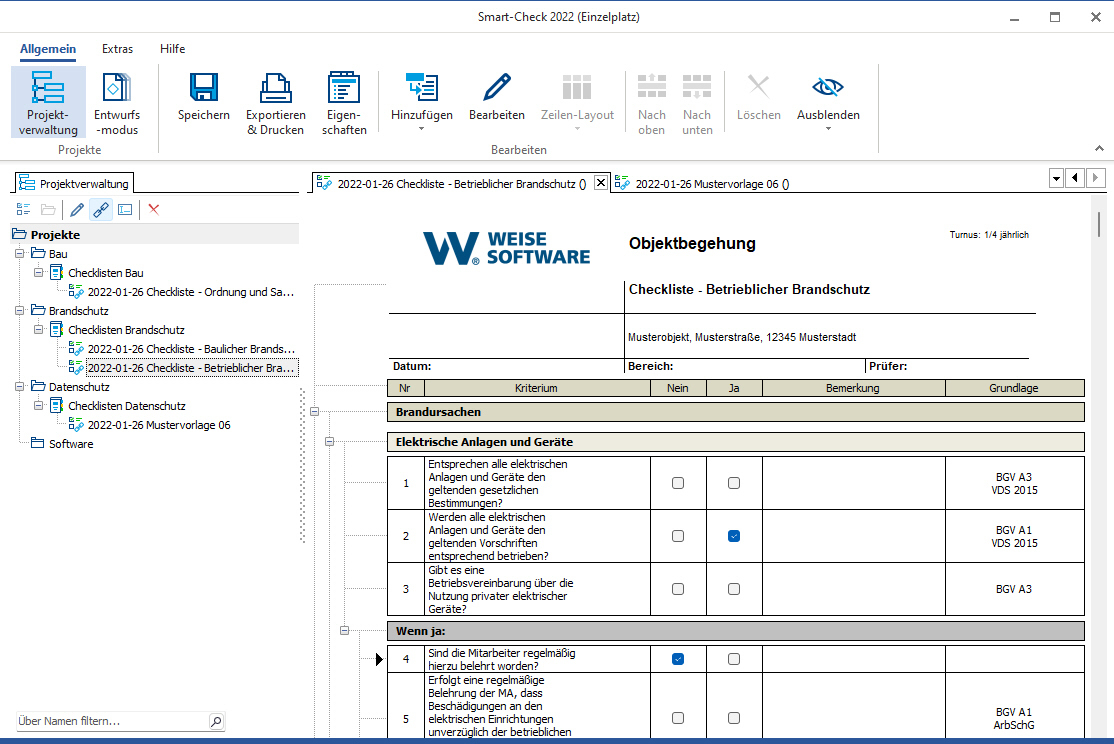
Task: Open the 2022-01-26 Mustervorlage 06 tab
Action: (x=700, y=183)
